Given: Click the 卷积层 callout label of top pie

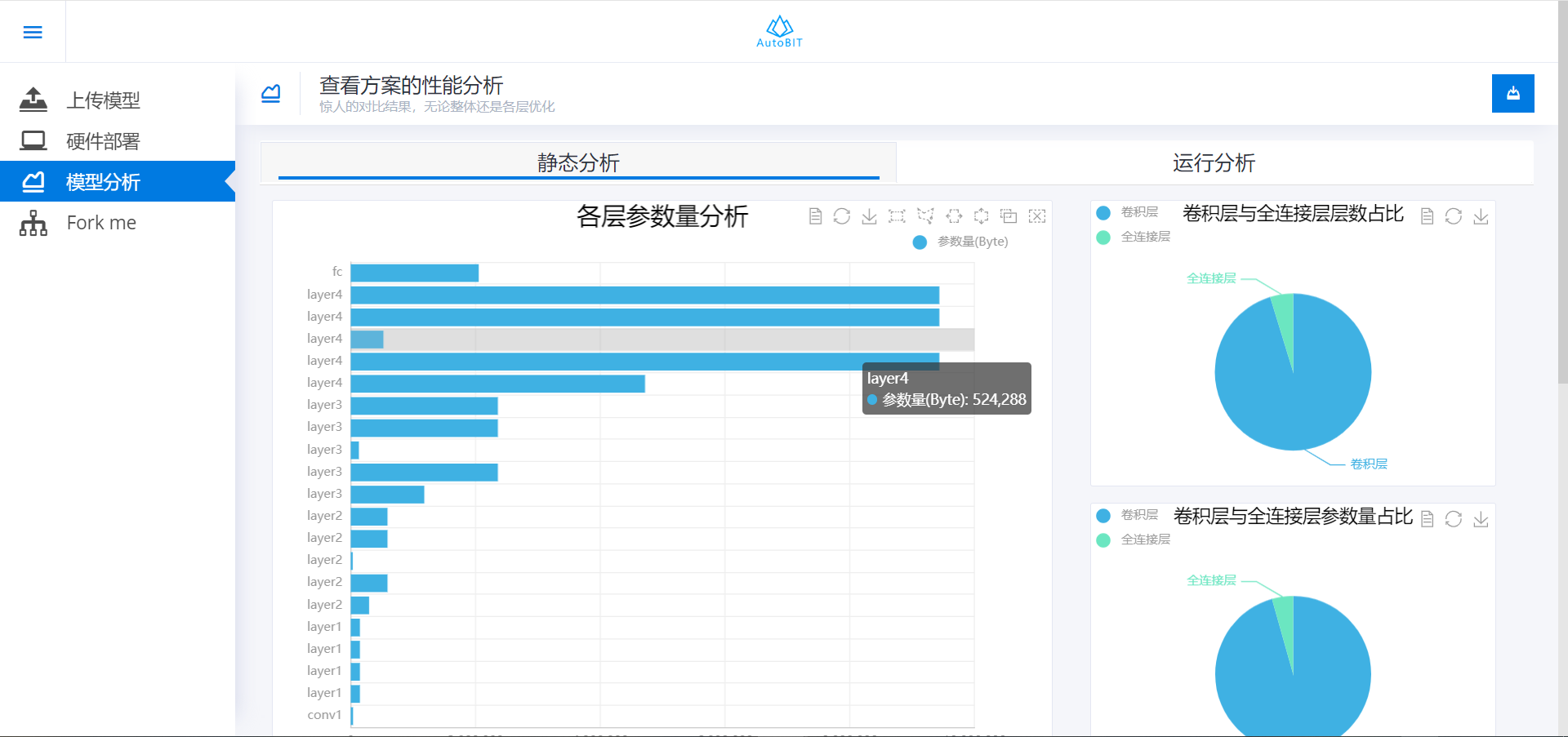Looking at the screenshot, I should click(x=1369, y=464).
